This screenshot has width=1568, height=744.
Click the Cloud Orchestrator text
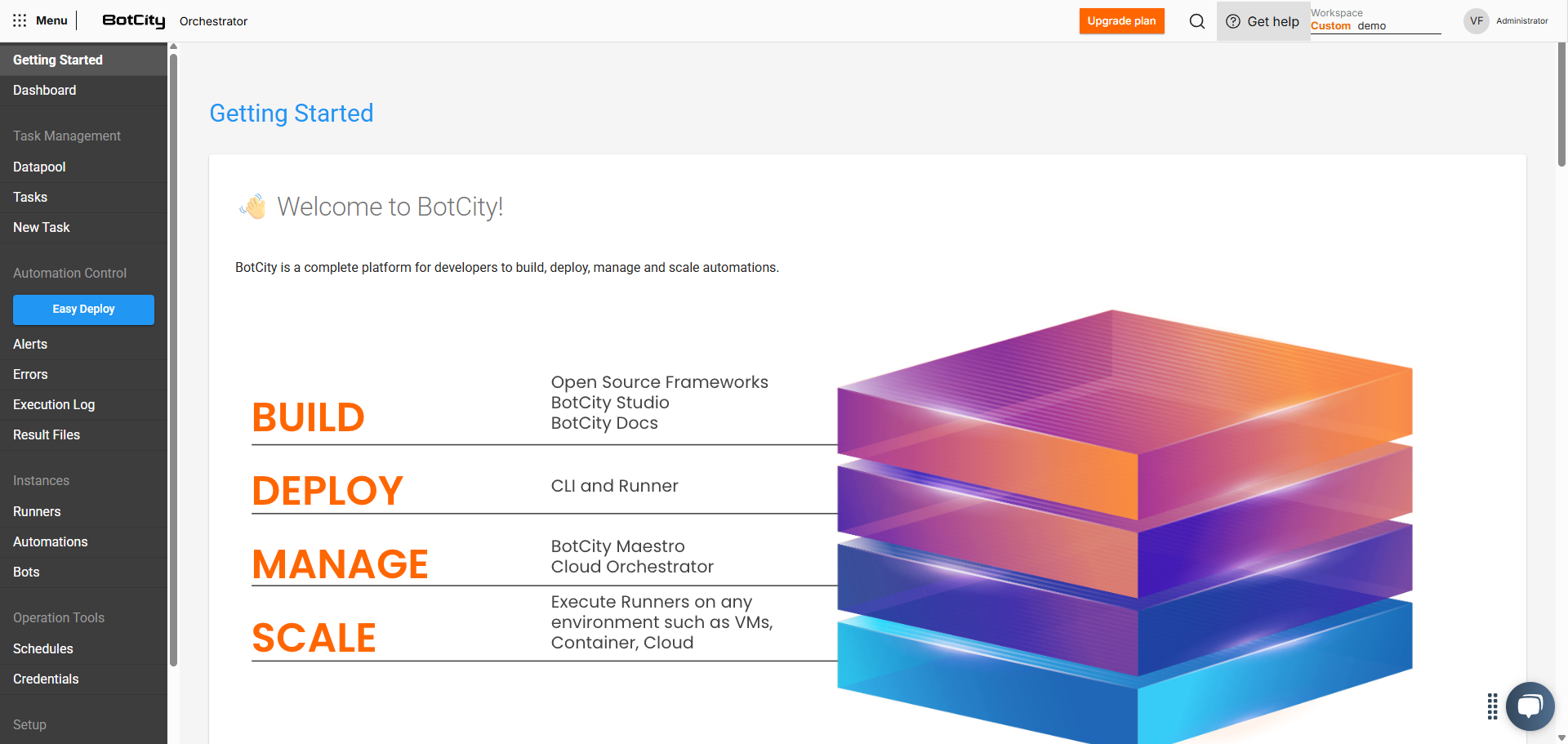[632, 567]
